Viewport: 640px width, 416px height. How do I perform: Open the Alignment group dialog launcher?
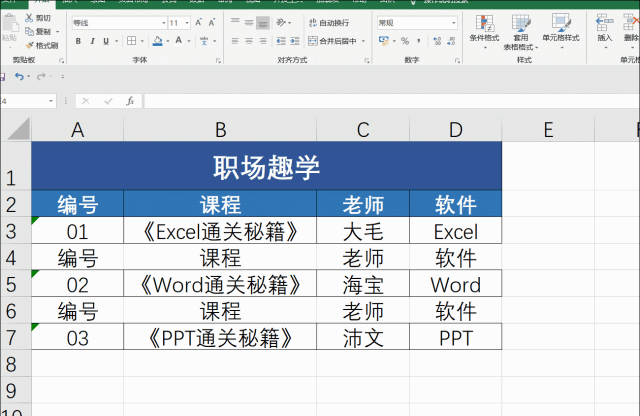point(367,60)
